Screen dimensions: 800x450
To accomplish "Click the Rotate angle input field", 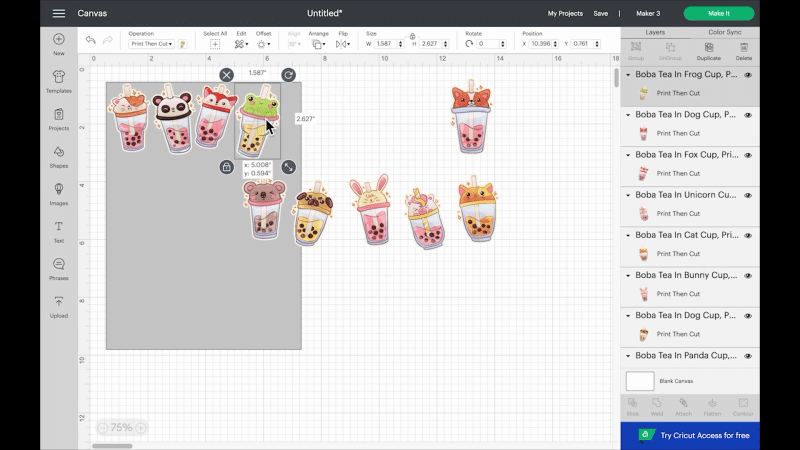I will click(489, 44).
